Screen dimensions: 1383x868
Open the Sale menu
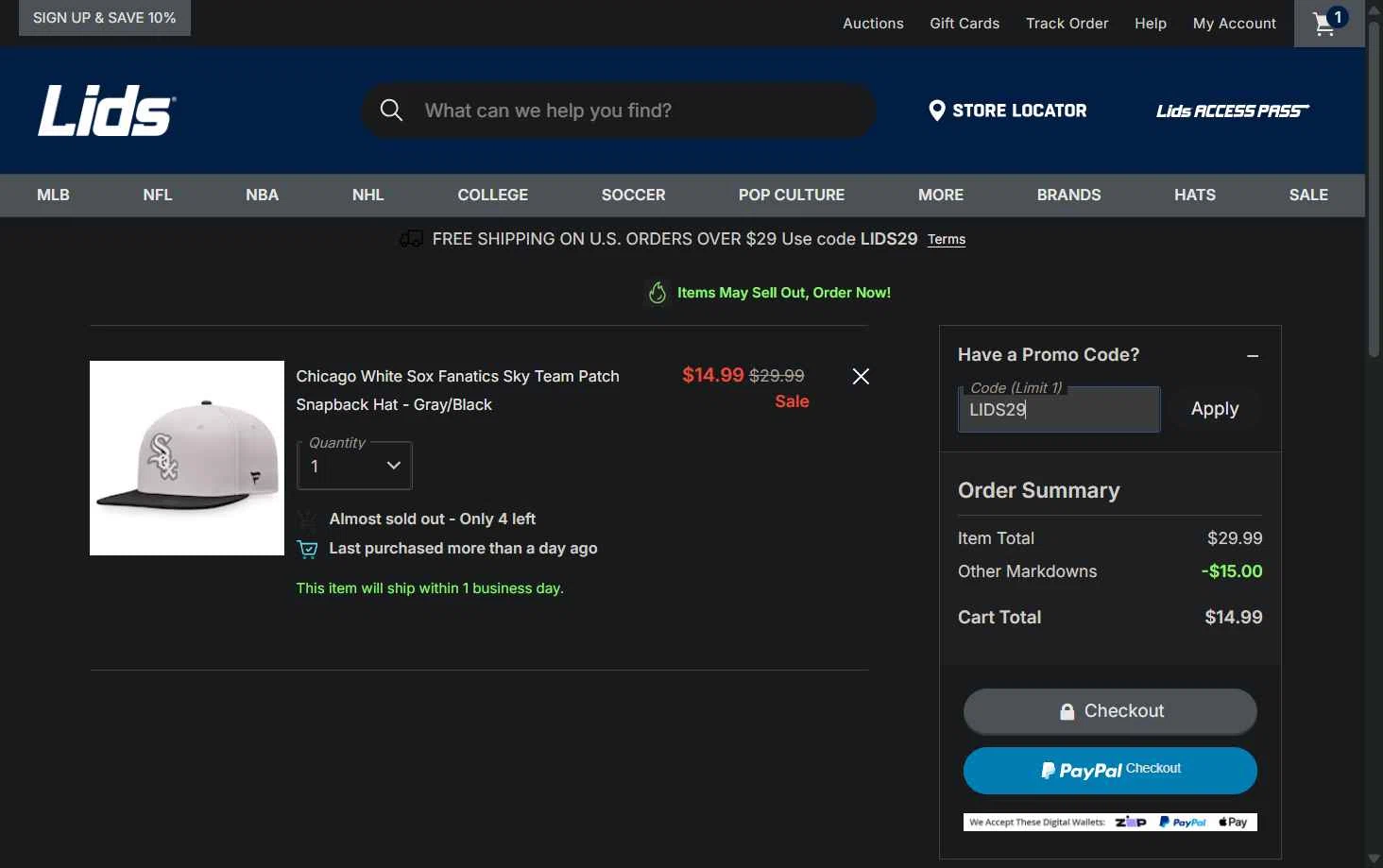[x=1308, y=196]
